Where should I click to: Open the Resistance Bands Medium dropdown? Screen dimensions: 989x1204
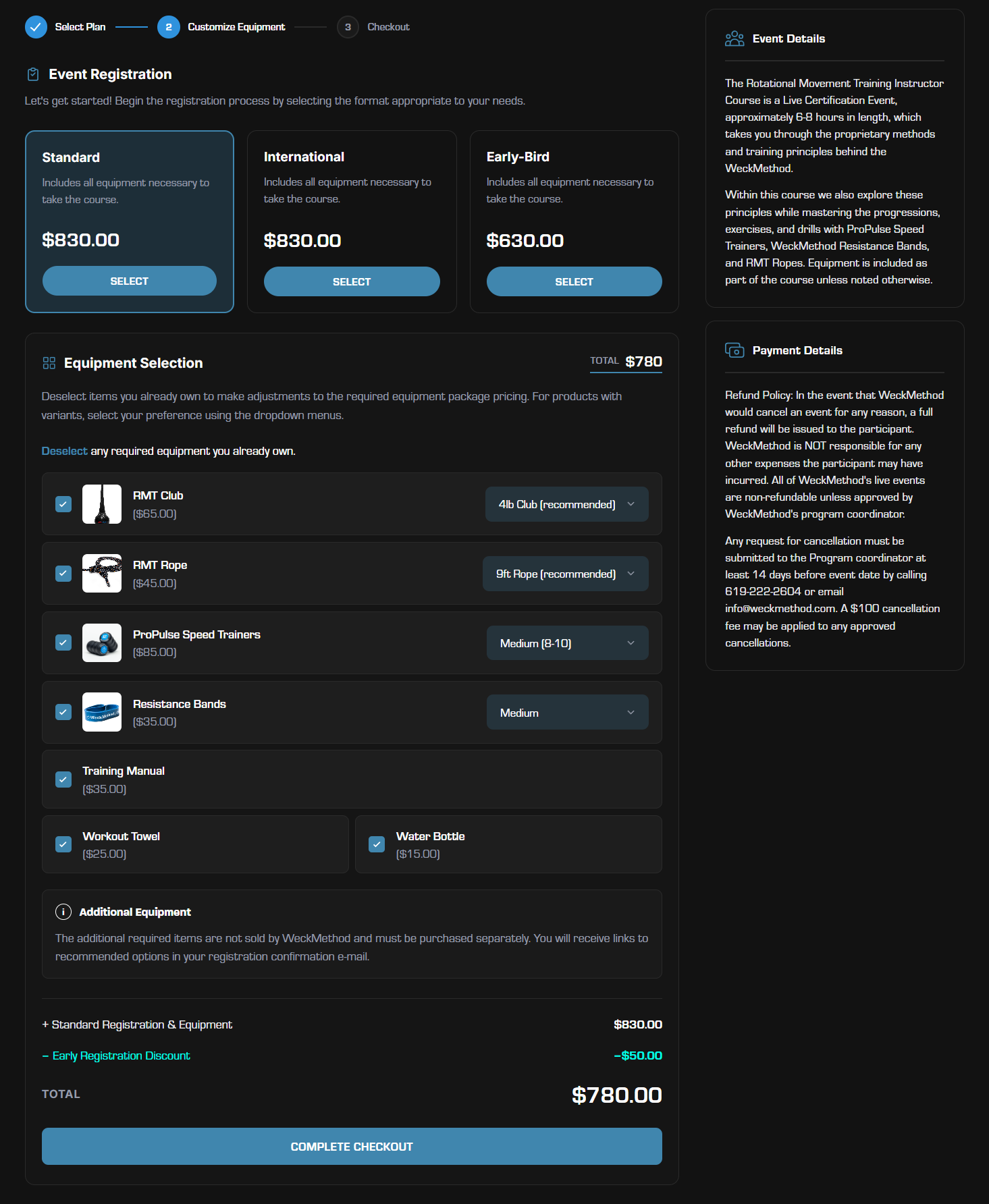[x=568, y=713]
